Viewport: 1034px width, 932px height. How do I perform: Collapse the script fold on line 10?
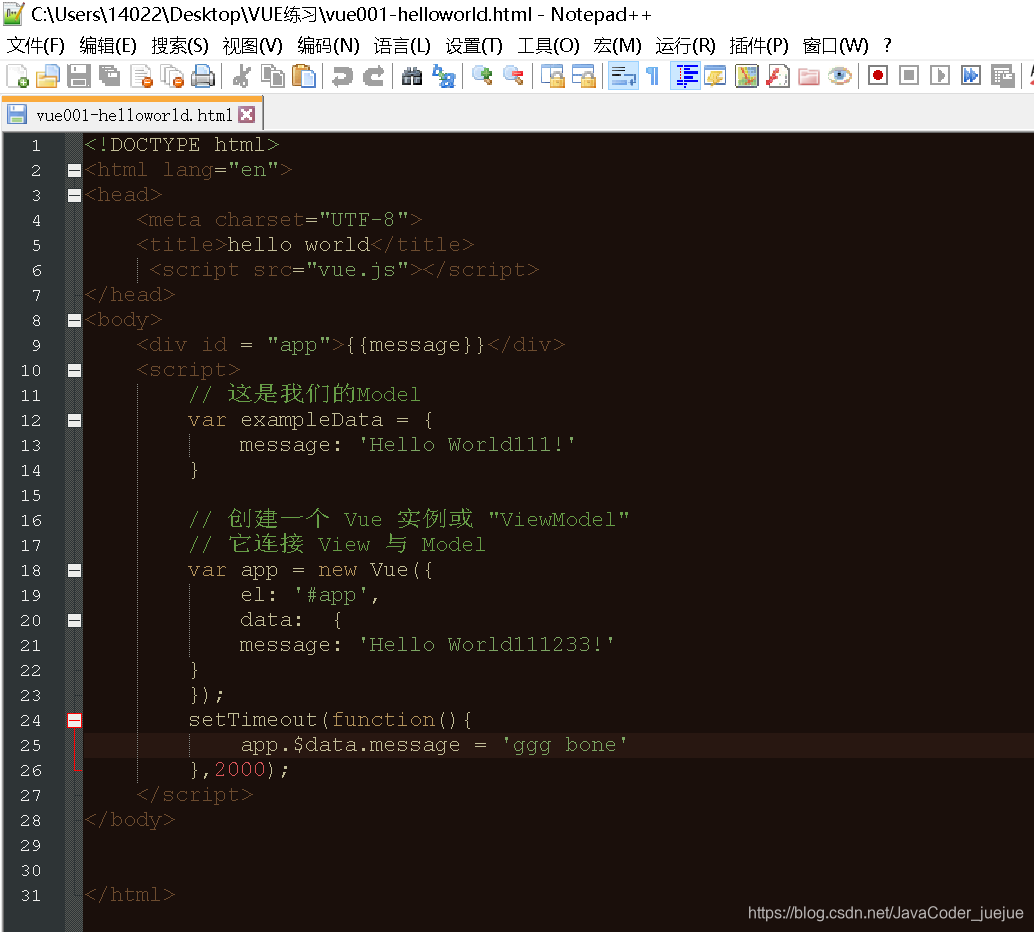pyautogui.click(x=75, y=371)
